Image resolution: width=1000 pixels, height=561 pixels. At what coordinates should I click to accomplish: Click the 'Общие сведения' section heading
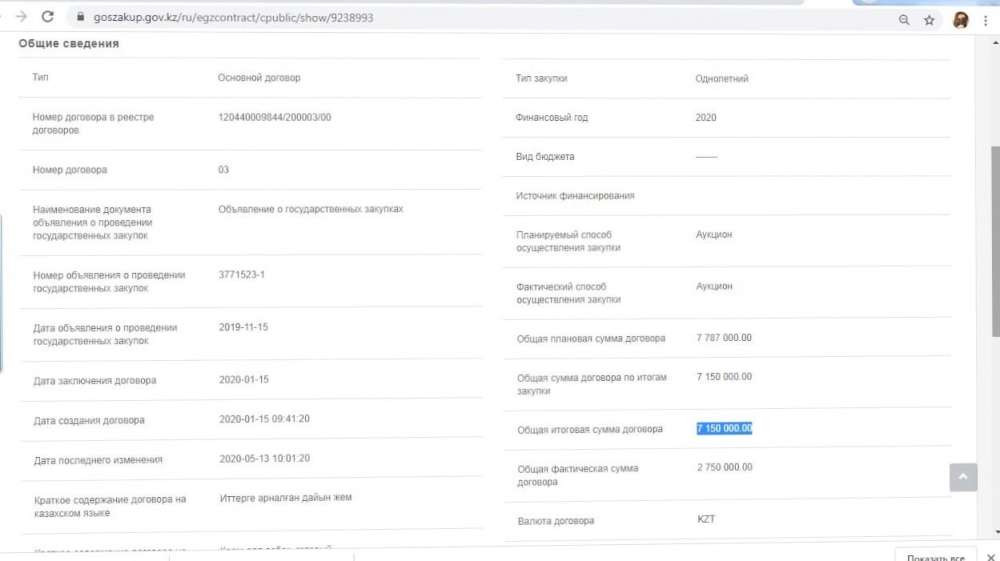[x=68, y=44]
